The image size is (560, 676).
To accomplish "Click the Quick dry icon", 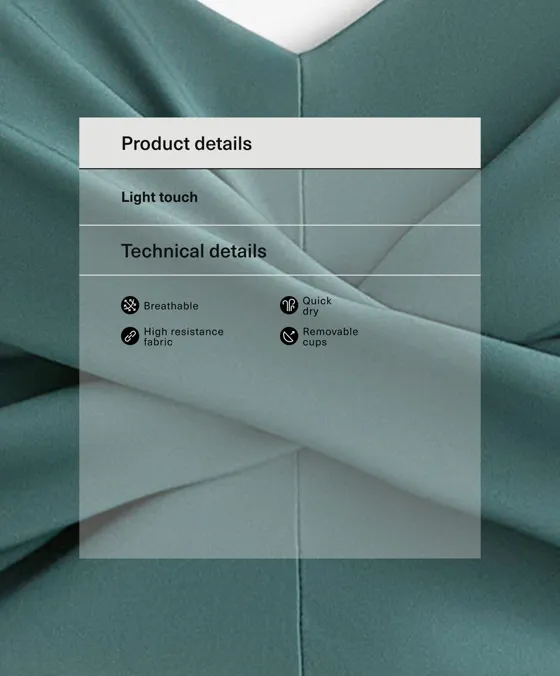I will coord(289,305).
